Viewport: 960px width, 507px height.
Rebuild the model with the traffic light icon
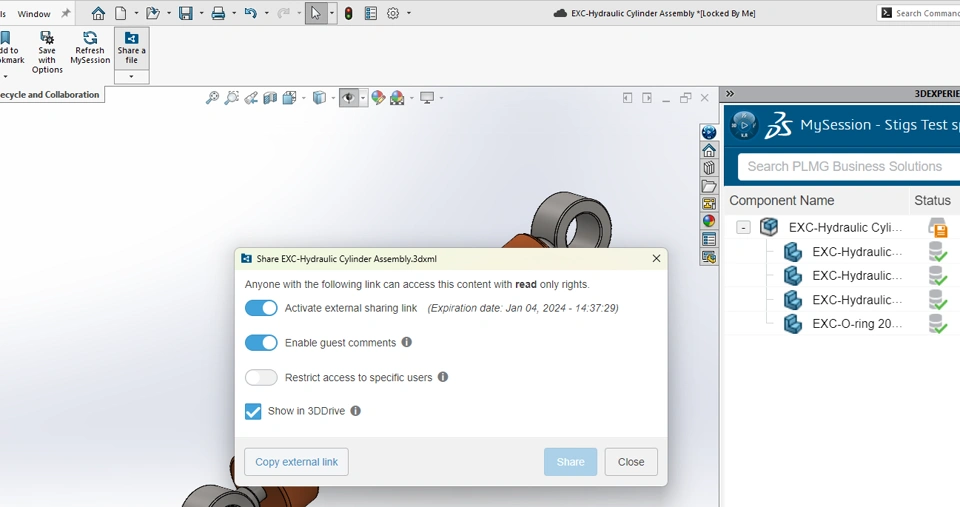pos(348,13)
